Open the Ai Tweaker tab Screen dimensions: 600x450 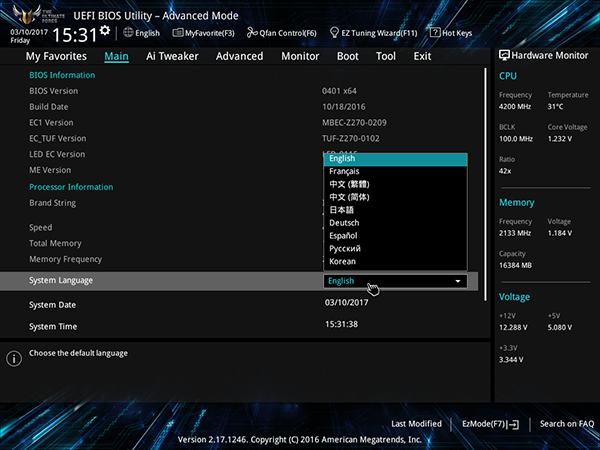172,56
